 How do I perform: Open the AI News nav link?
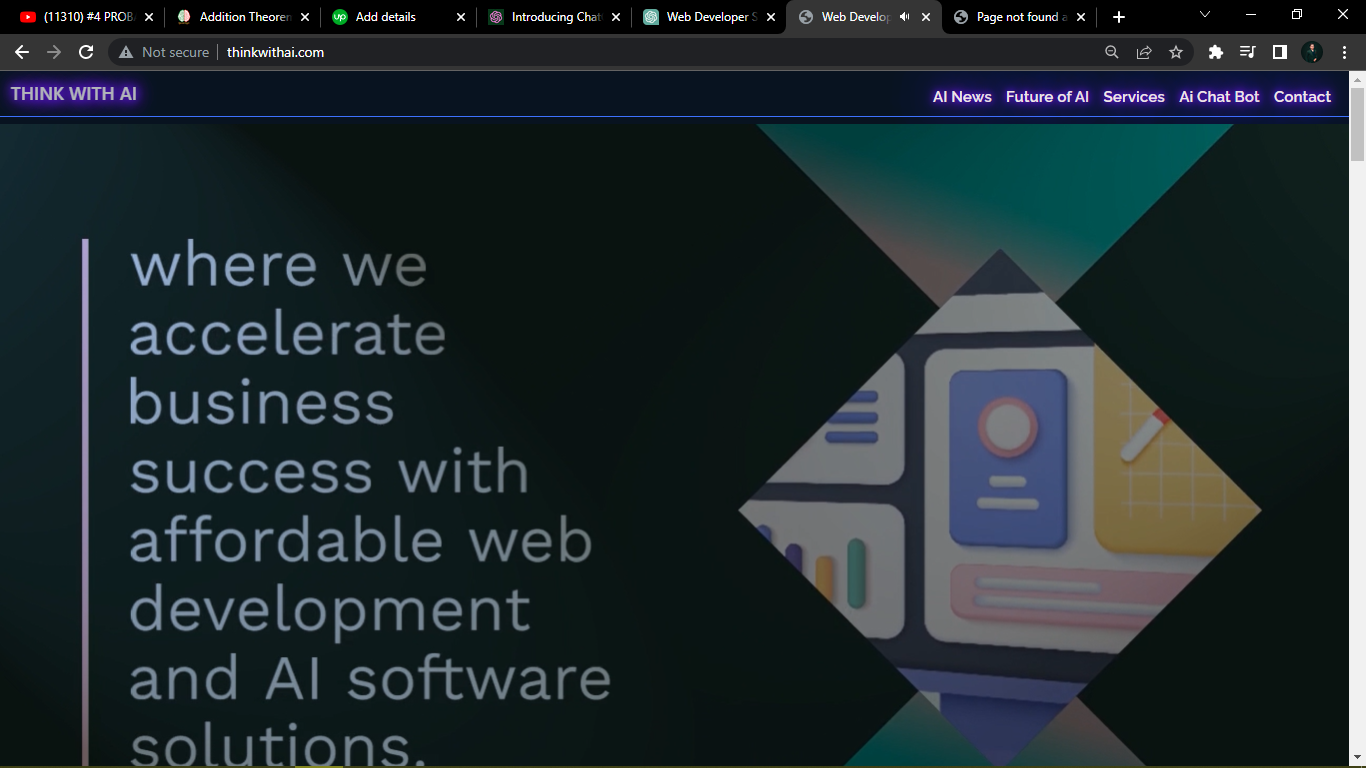[x=962, y=97]
